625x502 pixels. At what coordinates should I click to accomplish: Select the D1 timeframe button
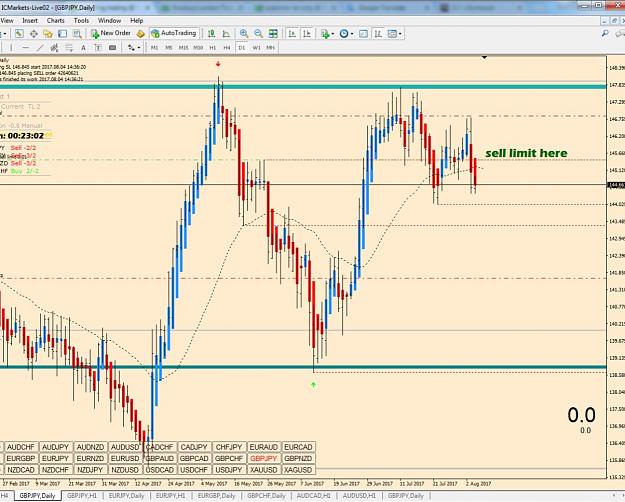tap(242, 48)
